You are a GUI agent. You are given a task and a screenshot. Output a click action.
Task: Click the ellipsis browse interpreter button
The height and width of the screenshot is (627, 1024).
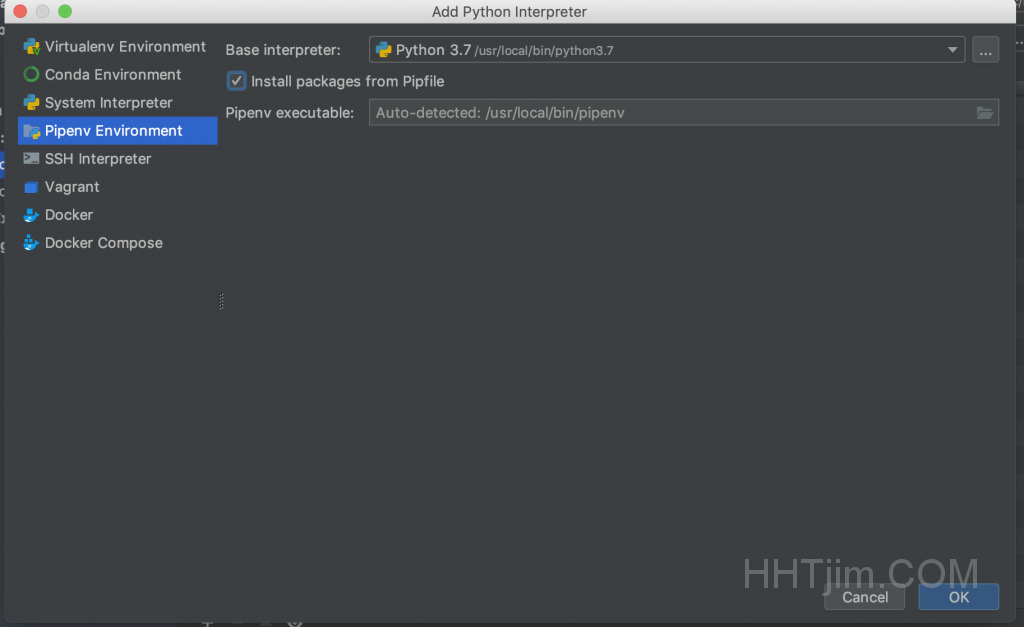[x=985, y=50]
